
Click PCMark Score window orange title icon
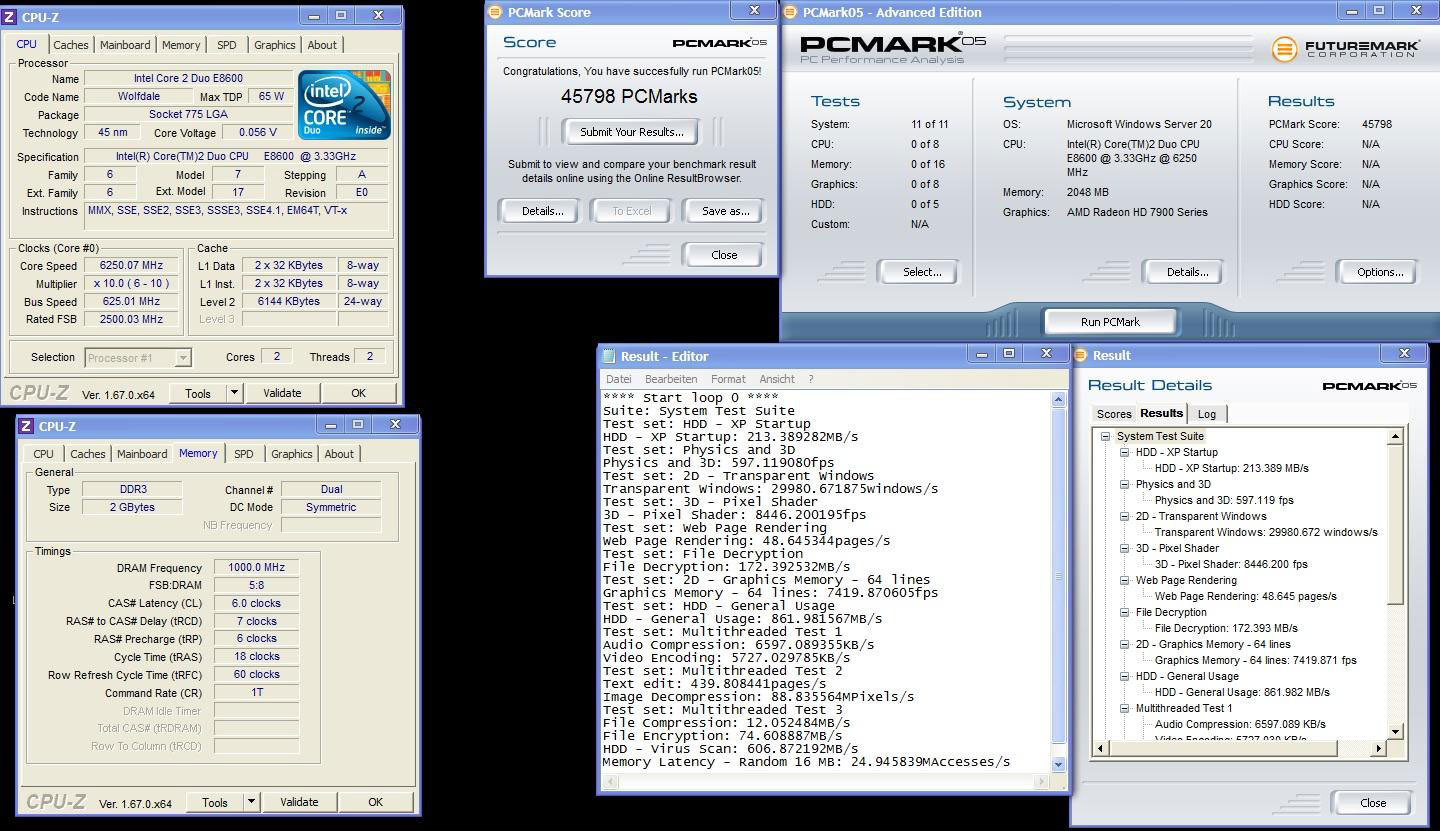click(x=495, y=12)
